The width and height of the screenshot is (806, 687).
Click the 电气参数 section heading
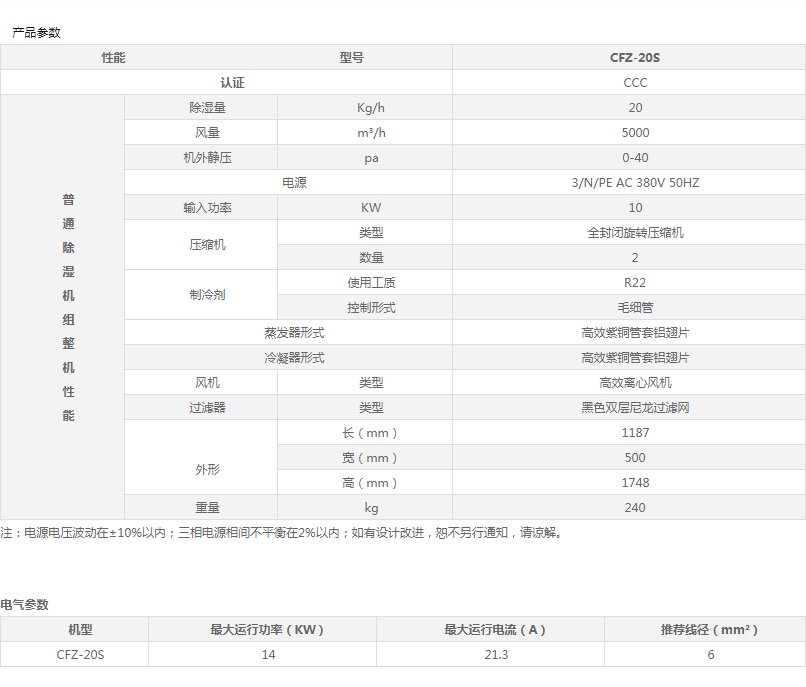tap(25, 604)
